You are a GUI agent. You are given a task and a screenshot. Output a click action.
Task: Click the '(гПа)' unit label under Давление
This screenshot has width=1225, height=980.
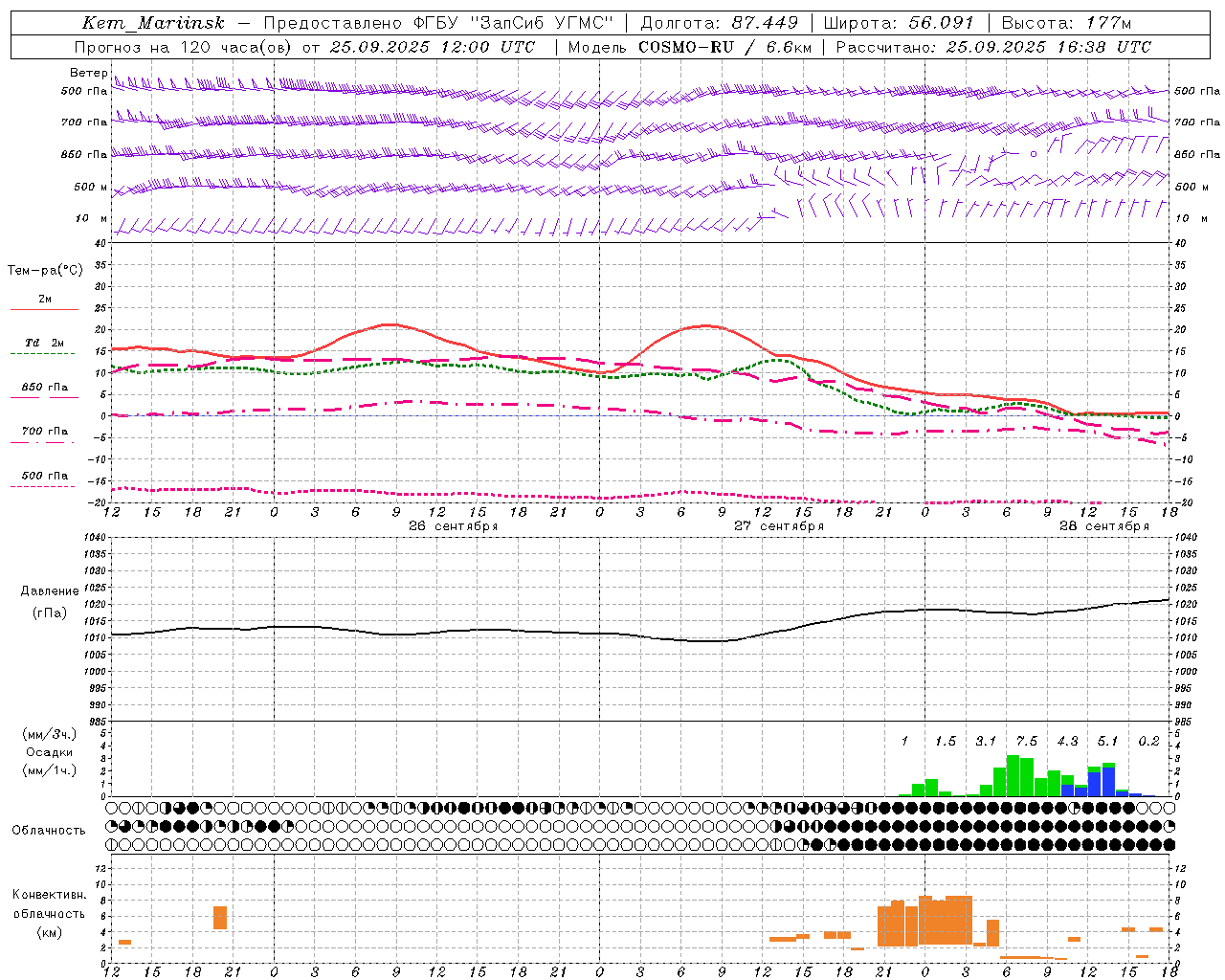(50, 613)
